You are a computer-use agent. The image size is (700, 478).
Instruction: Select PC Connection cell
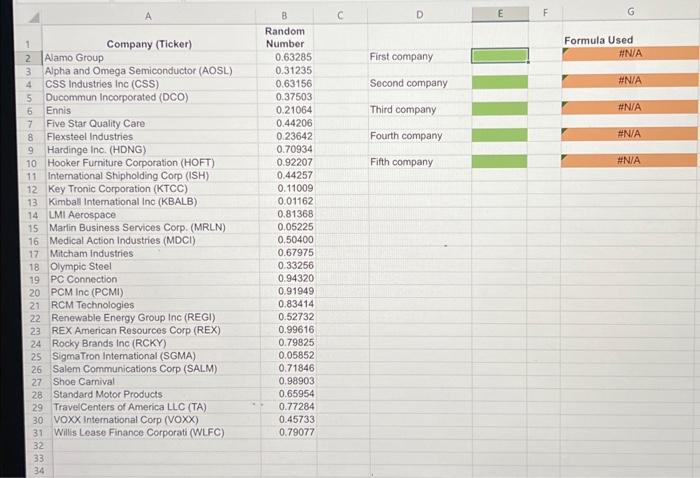coord(156,279)
